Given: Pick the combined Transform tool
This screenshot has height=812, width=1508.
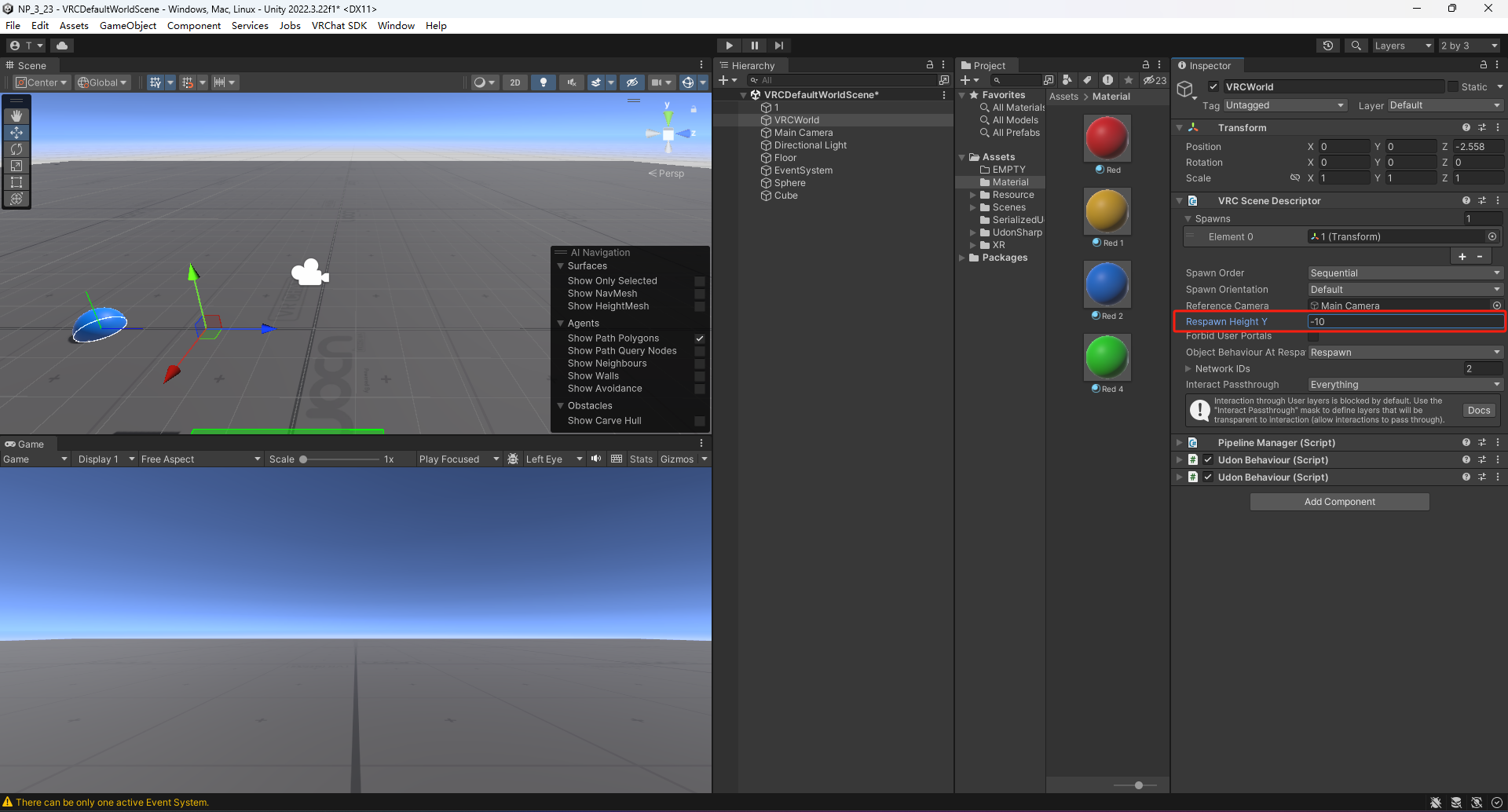Looking at the screenshot, I should tap(16, 199).
